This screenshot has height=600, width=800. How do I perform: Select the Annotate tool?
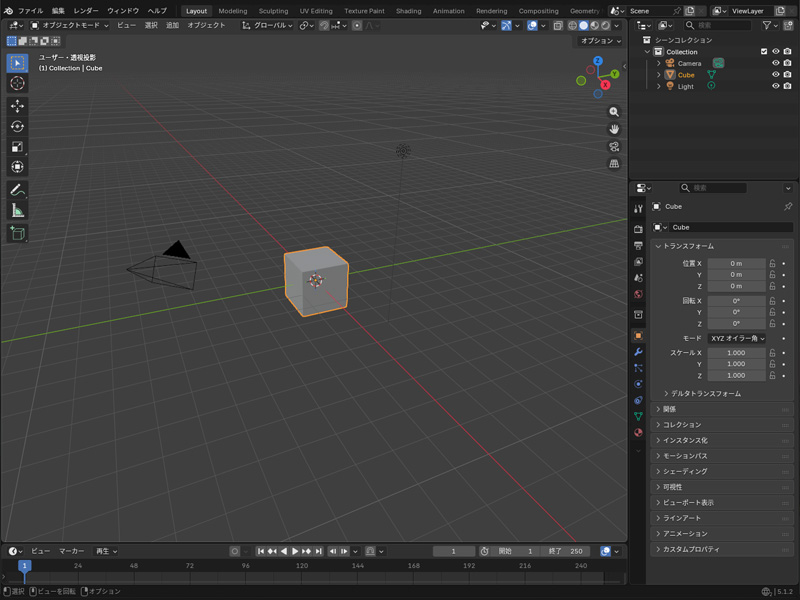(x=17, y=190)
